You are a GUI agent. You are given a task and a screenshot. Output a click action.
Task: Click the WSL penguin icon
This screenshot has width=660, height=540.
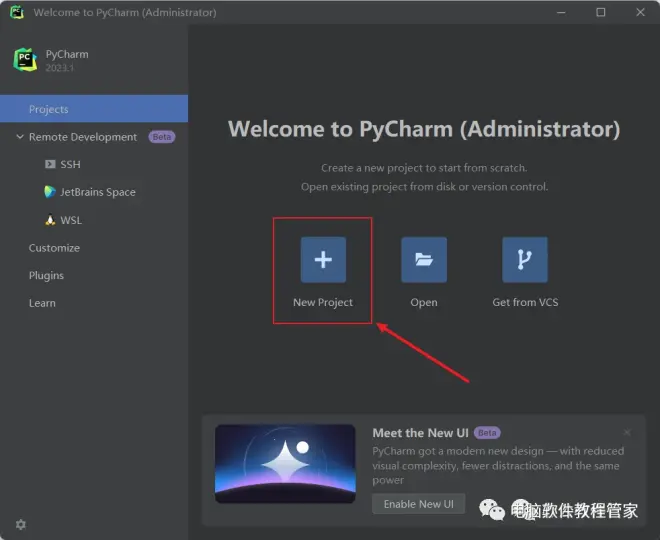[50, 220]
